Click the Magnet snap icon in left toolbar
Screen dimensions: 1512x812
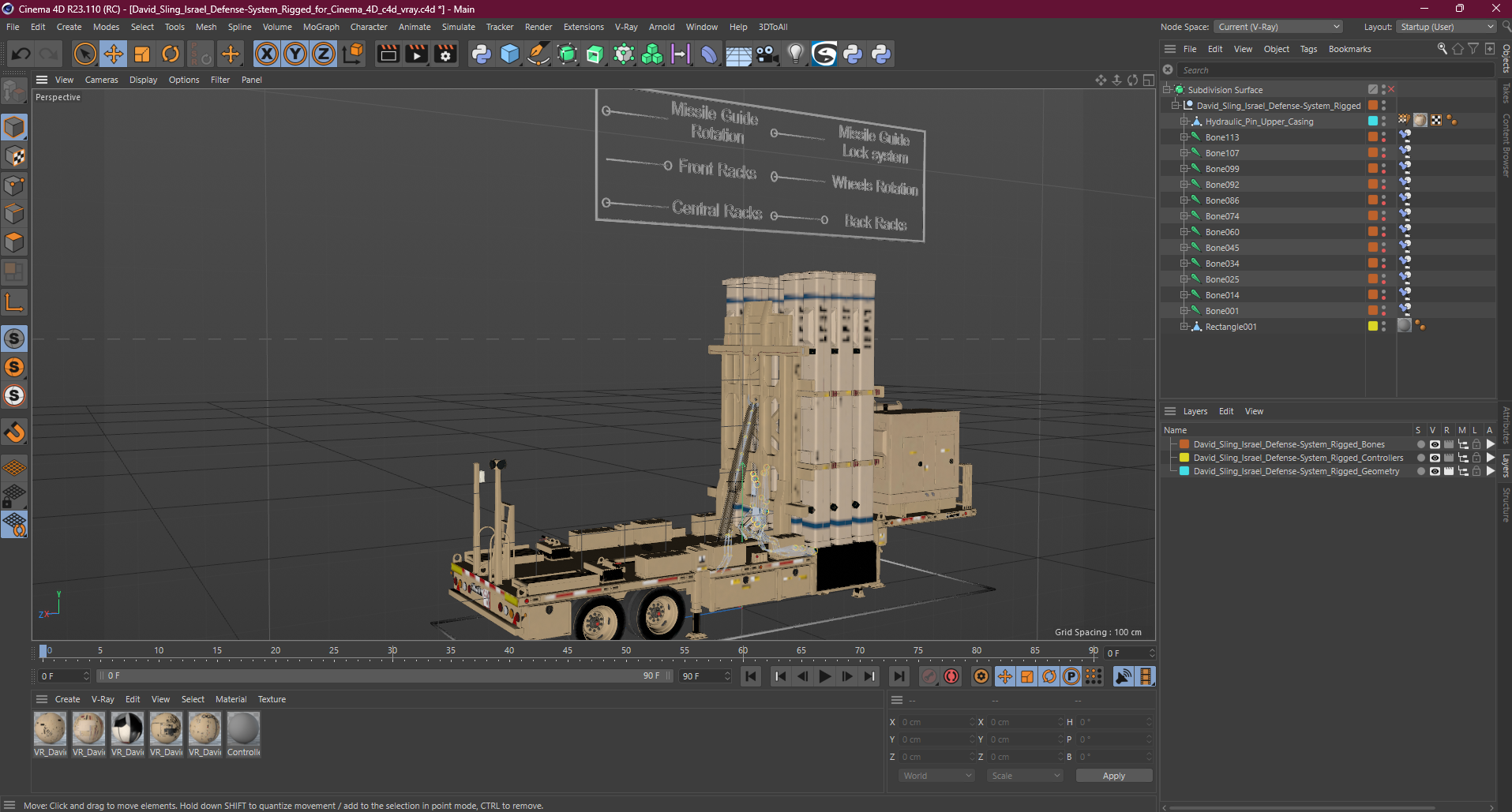14,432
